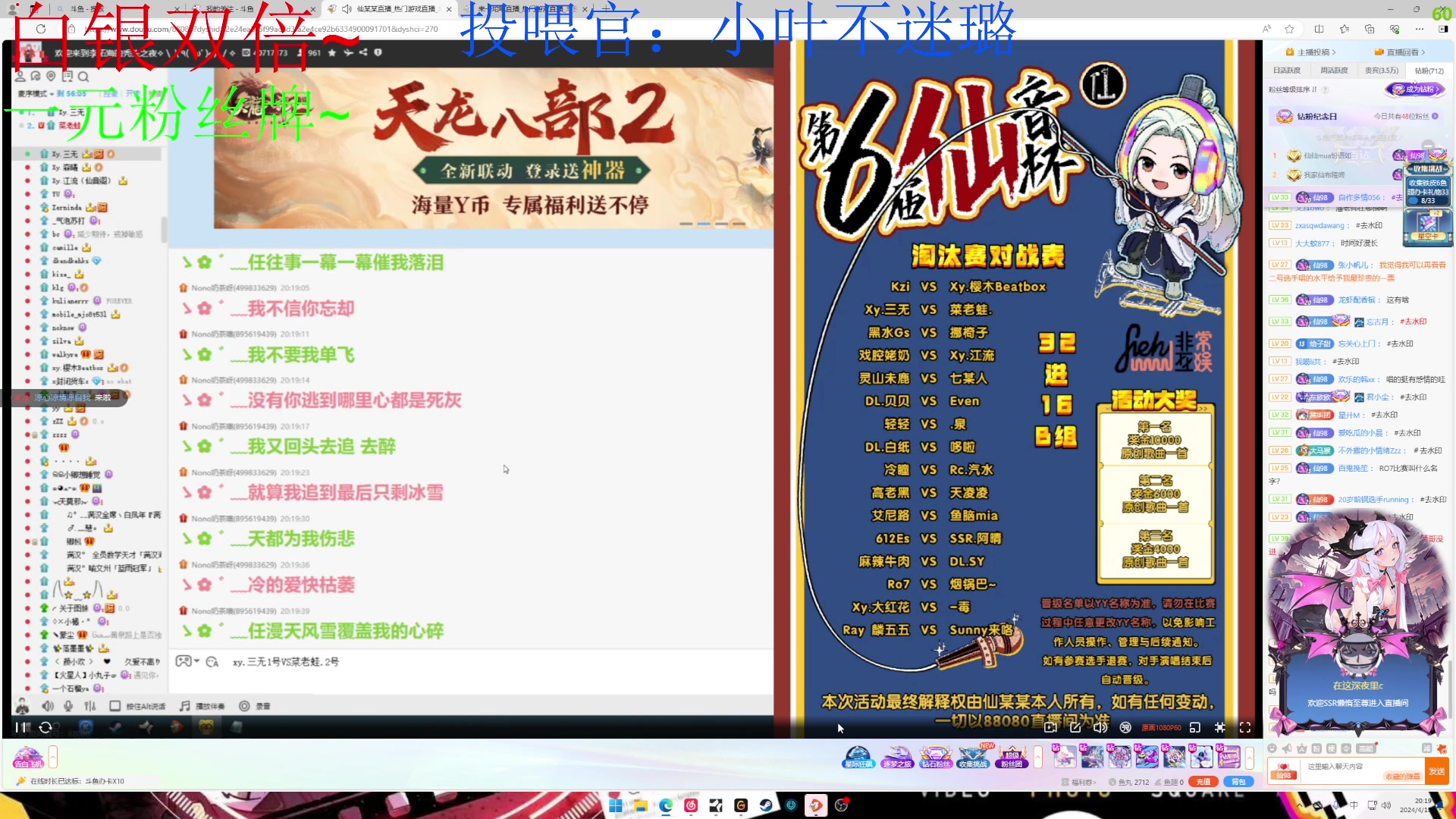
Task: Select the 钻粉(712) tab
Action: (x=1429, y=71)
